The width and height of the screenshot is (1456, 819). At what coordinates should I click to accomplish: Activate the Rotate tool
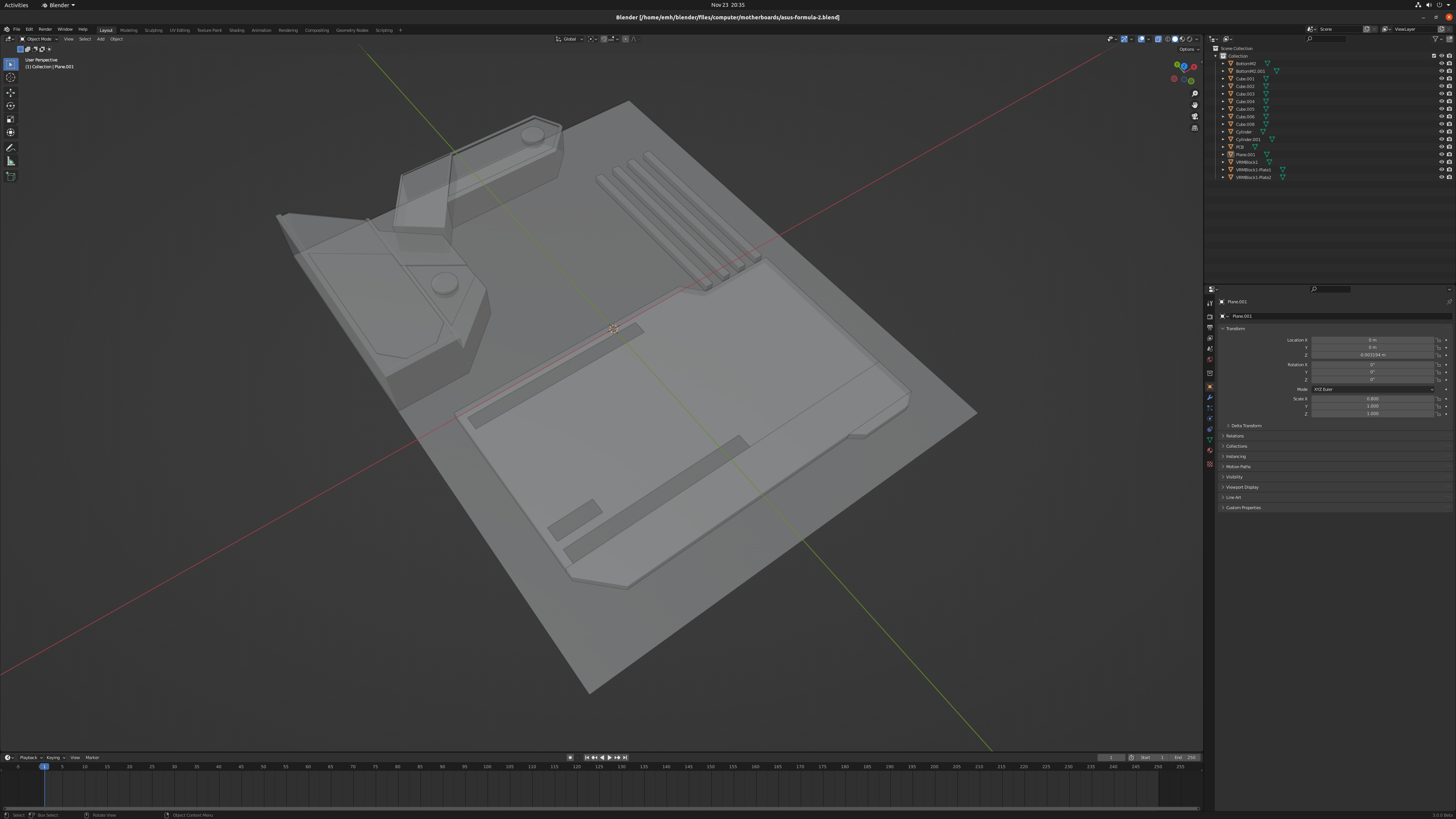pos(11,106)
